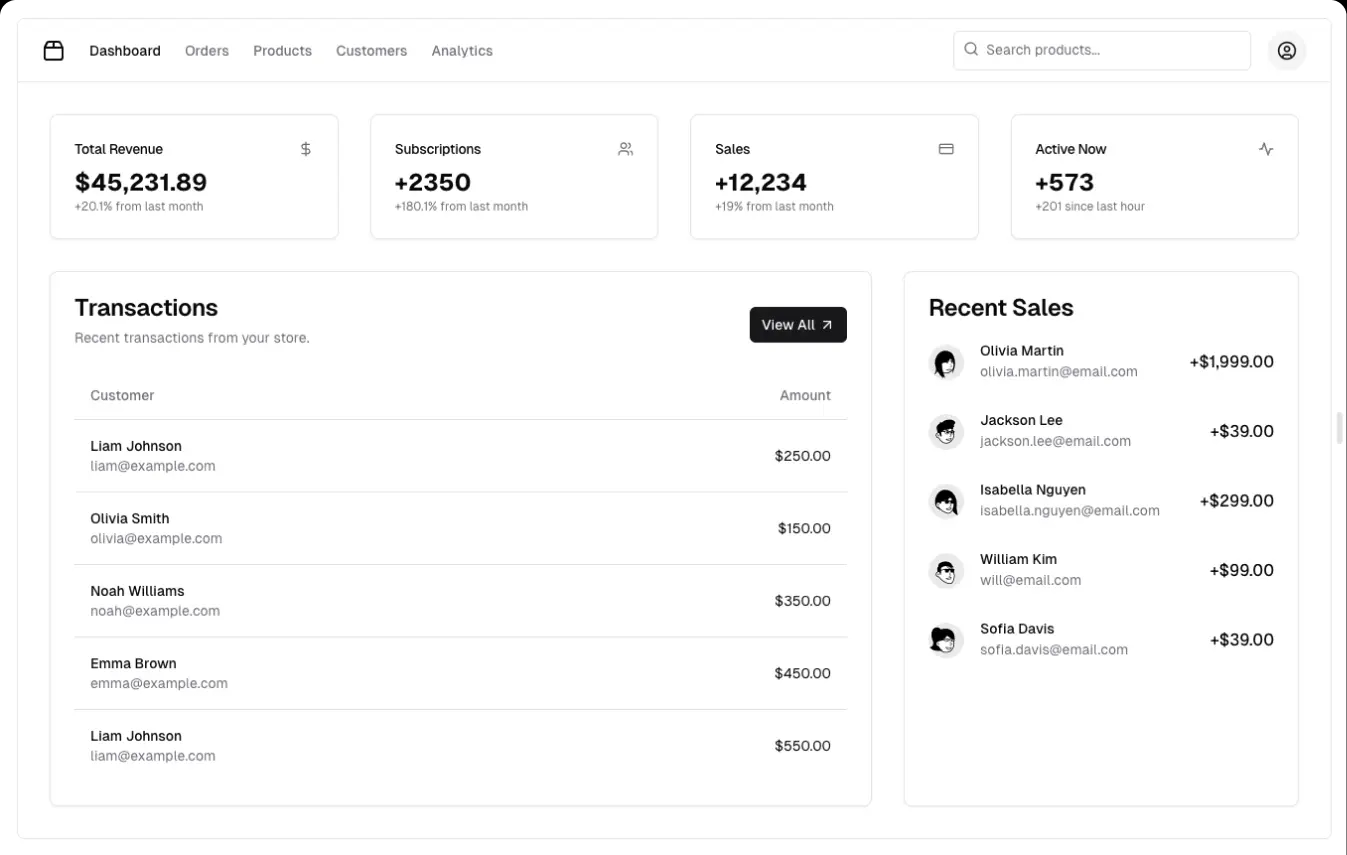Click Sofia Davis's avatar
Viewport: 1347px width, 855px height.
click(945, 640)
